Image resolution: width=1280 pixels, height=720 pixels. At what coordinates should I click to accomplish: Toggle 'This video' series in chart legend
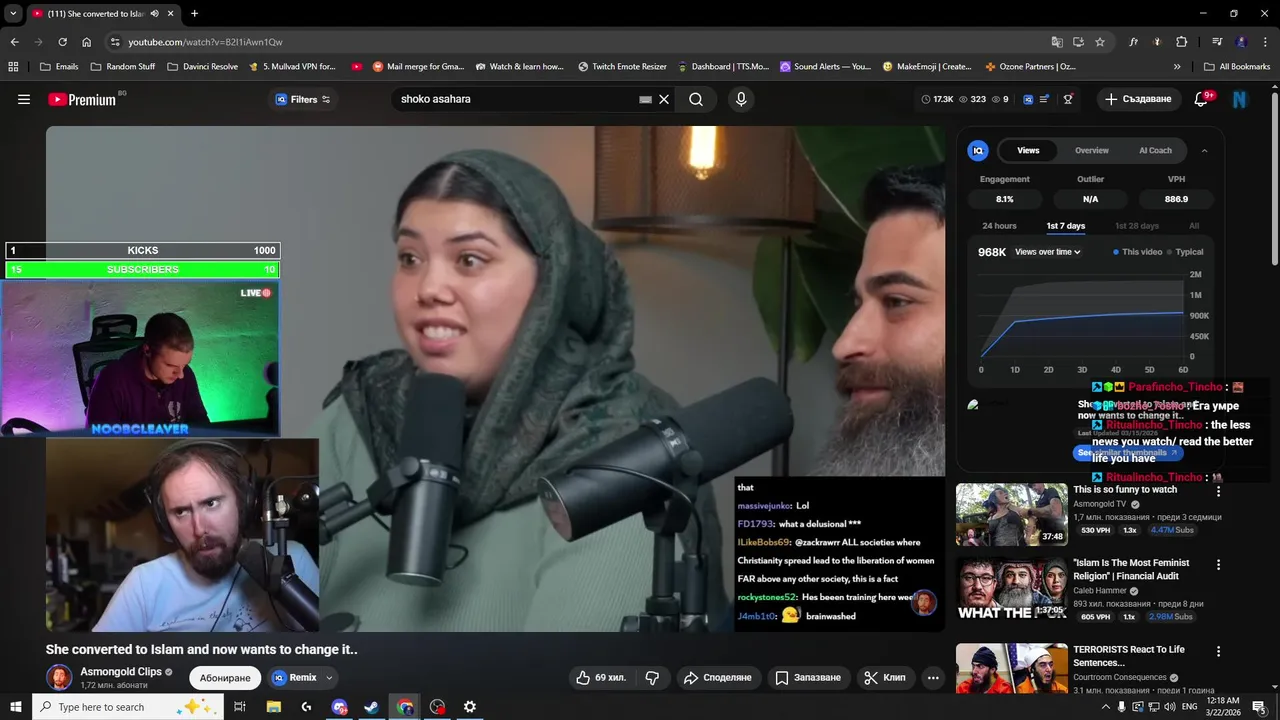(x=1139, y=252)
